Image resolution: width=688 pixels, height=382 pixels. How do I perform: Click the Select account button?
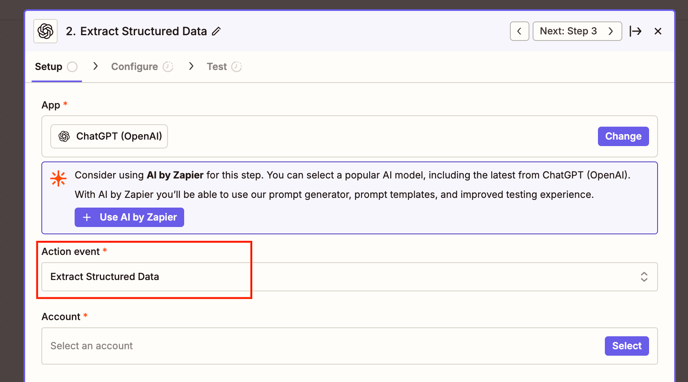(627, 346)
